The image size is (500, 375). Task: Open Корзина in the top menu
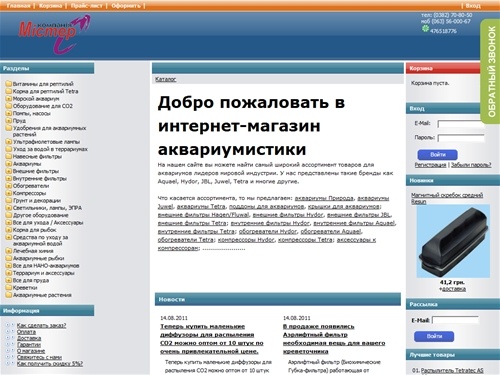(50, 6)
